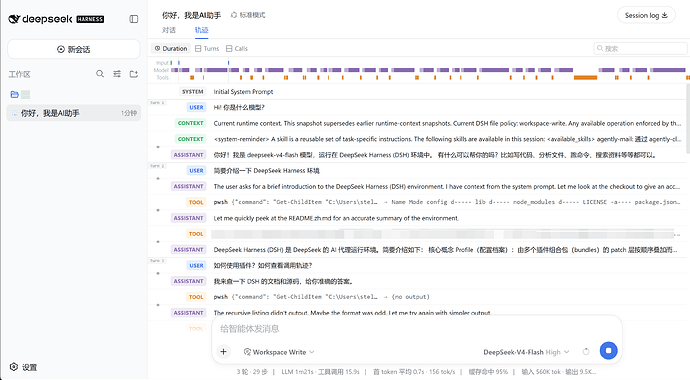Open settings at the sidebar bottom
This screenshot has height=380, width=690.
click(x=23, y=367)
